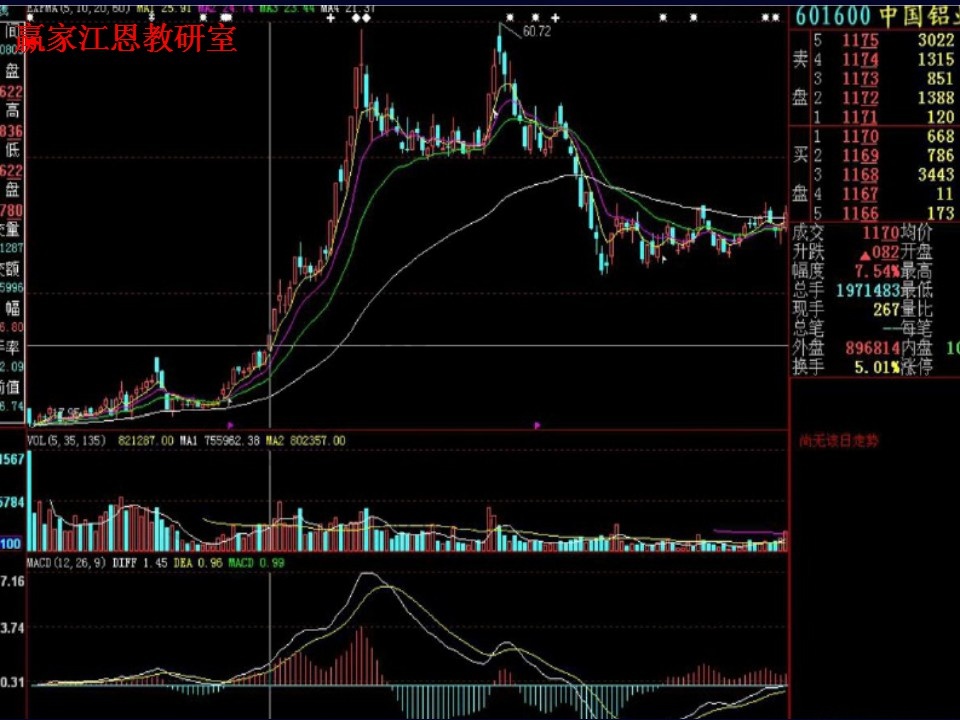Viewport: 960px width, 720px height.
Task: Select the buy level 1 price 1170
Action: [859, 137]
